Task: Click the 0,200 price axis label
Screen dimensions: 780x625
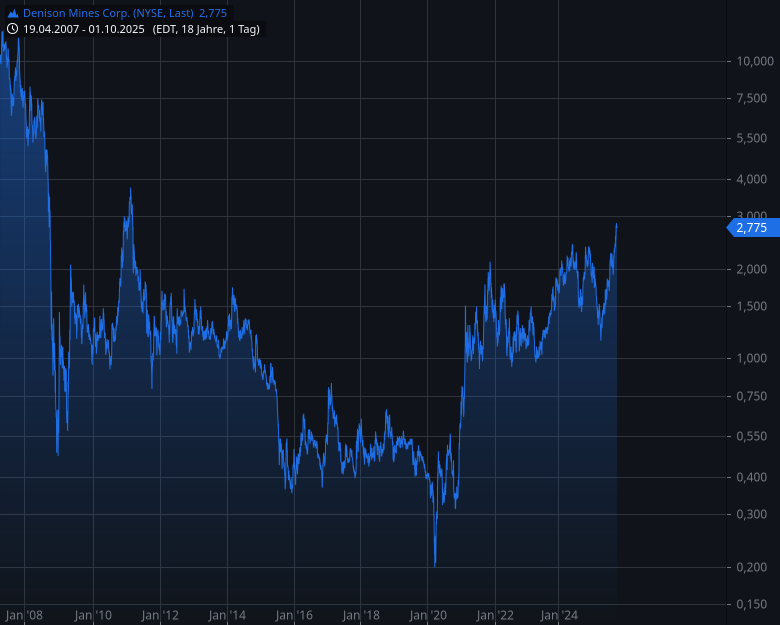Action: click(x=751, y=568)
